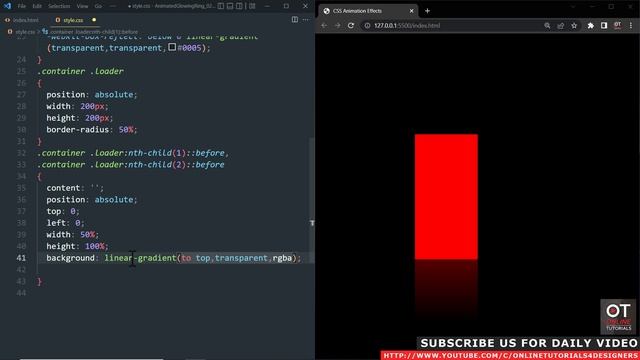Click 'rgba' inside the gradient on line 41
The width and height of the screenshot is (640, 360).
tap(282, 258)
